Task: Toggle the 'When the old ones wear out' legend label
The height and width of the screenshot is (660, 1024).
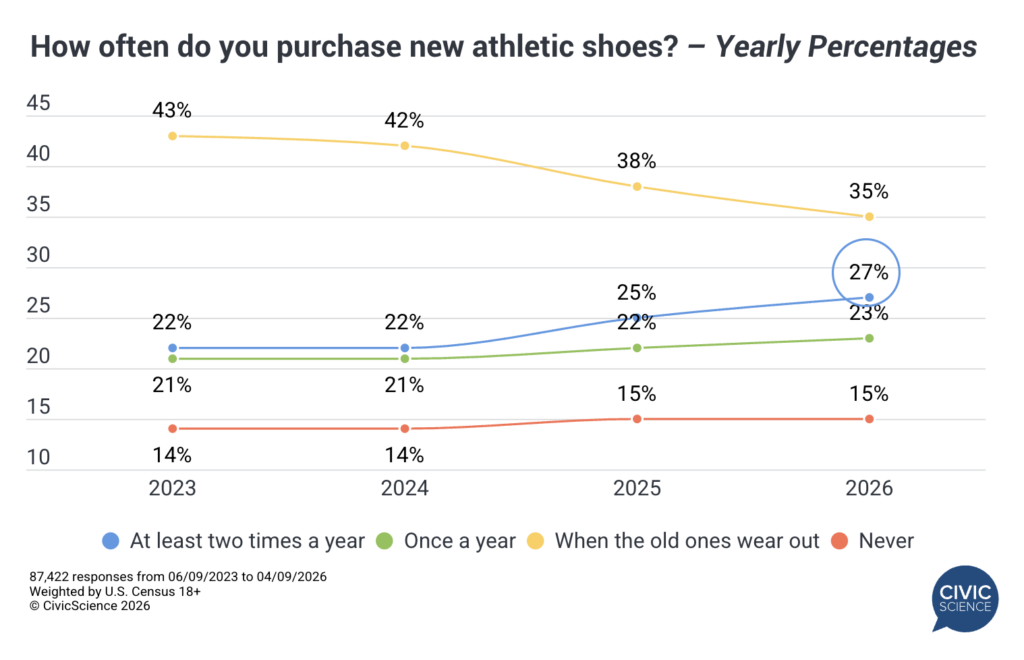Action: (686, 541)
